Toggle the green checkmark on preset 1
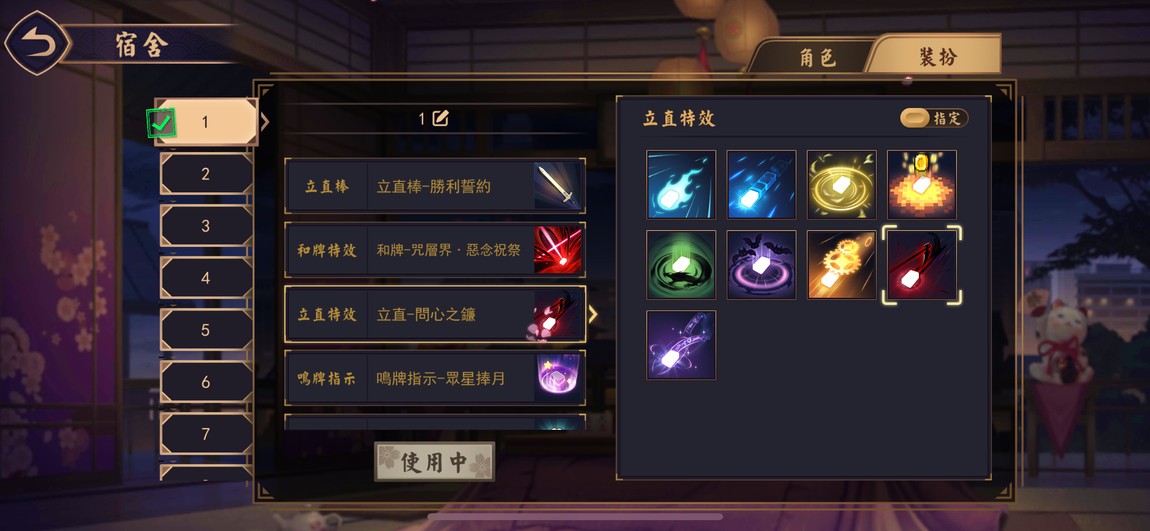 pos(161,123)
